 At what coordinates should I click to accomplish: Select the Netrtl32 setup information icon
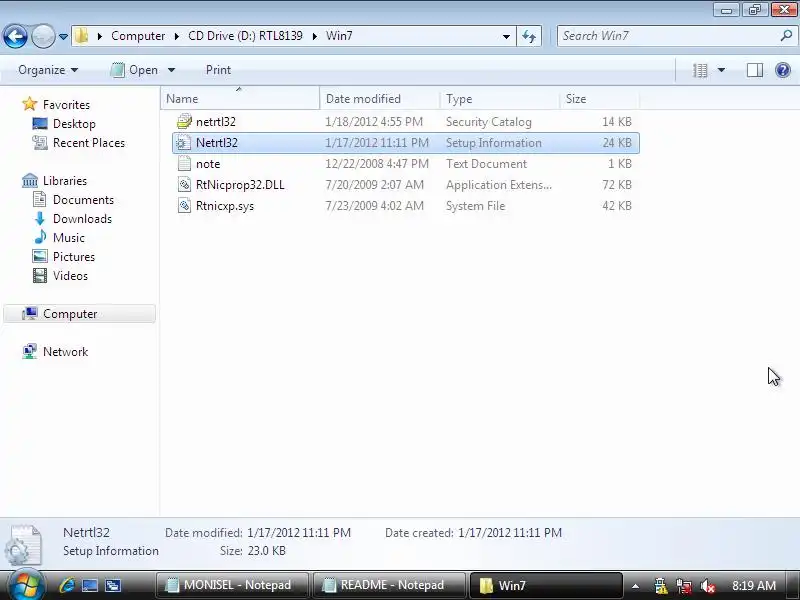(184, 143)
